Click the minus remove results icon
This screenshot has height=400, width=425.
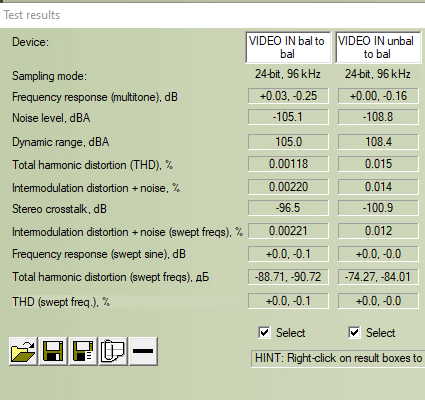point(143,351)
